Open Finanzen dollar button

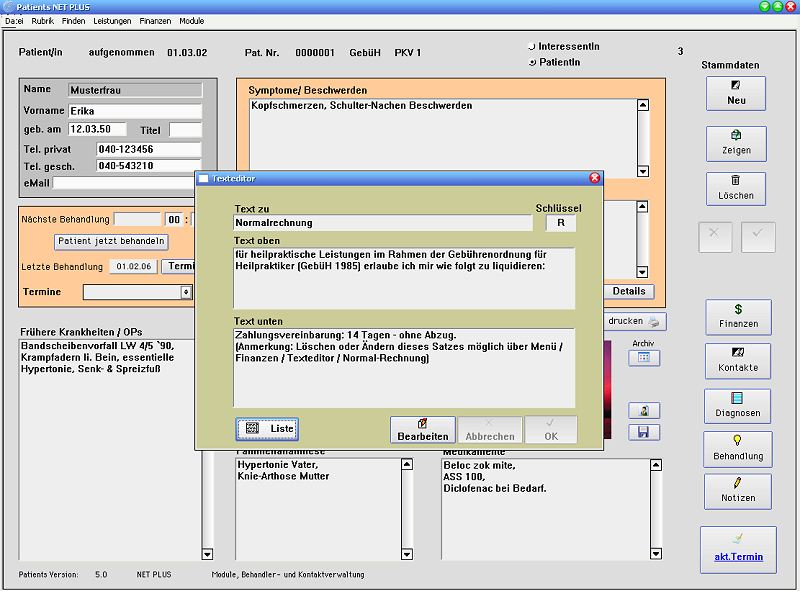point(738,316)
